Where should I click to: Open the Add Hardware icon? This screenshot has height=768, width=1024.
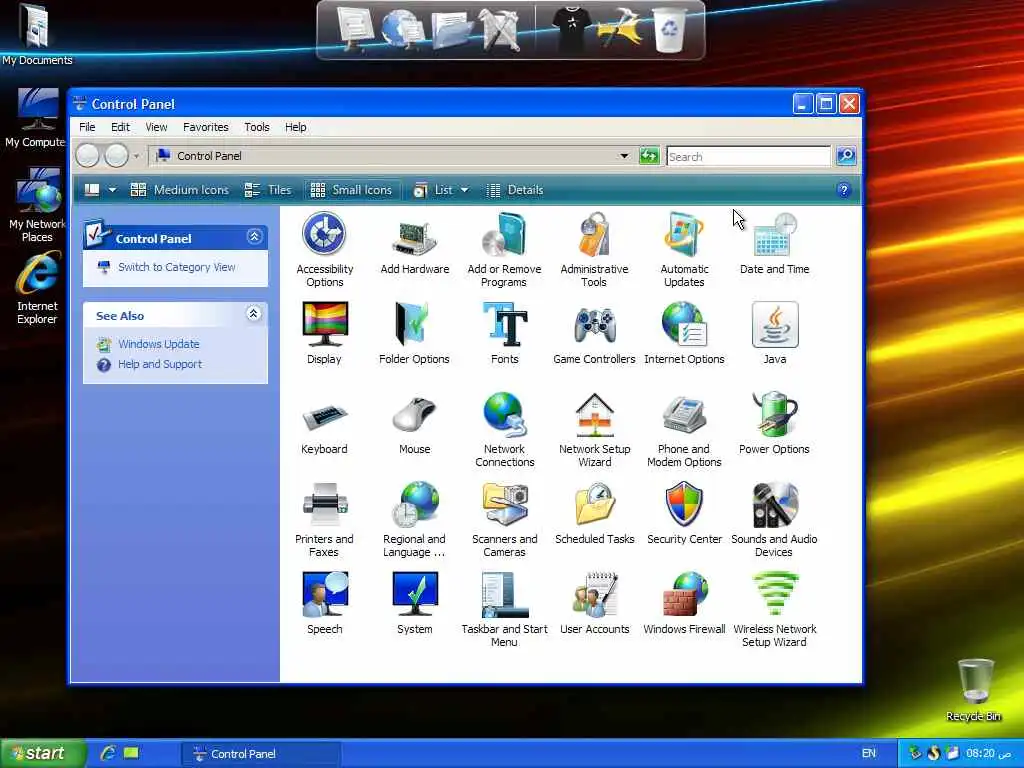415,244
